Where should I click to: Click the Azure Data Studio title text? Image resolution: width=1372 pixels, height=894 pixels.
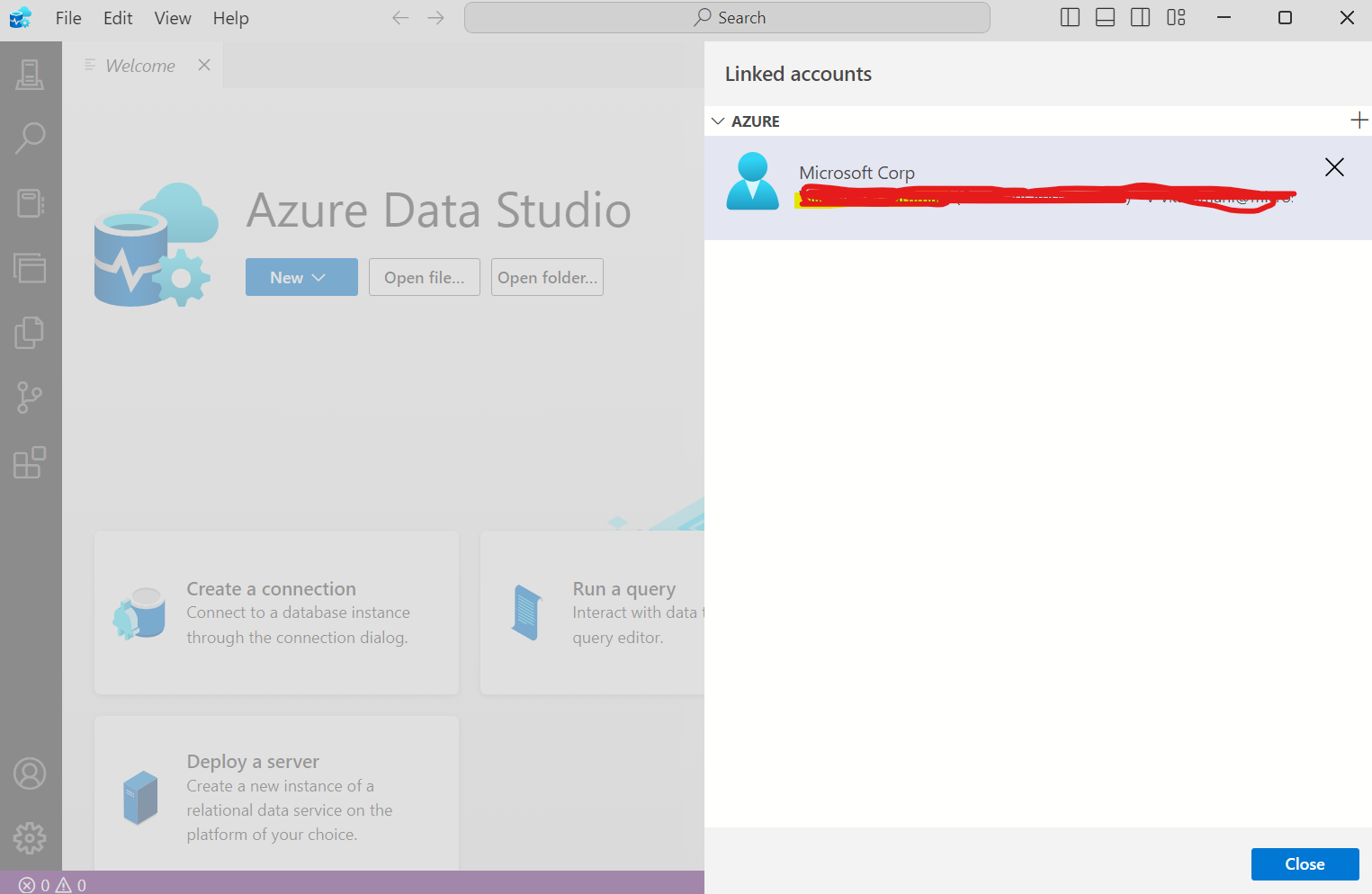(439, 210)
